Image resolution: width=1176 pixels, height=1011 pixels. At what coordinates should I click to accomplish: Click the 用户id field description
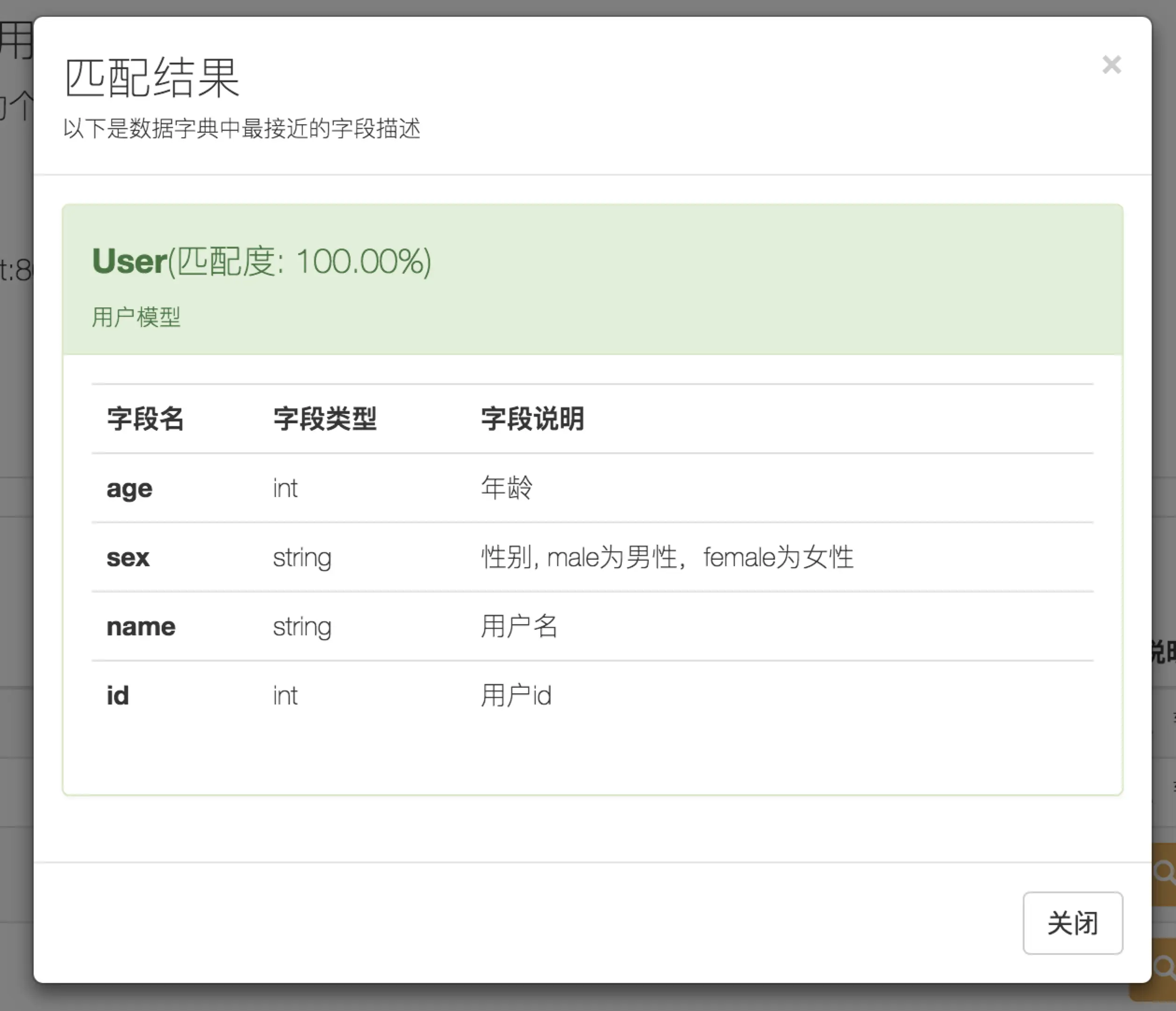pos(516,696)
